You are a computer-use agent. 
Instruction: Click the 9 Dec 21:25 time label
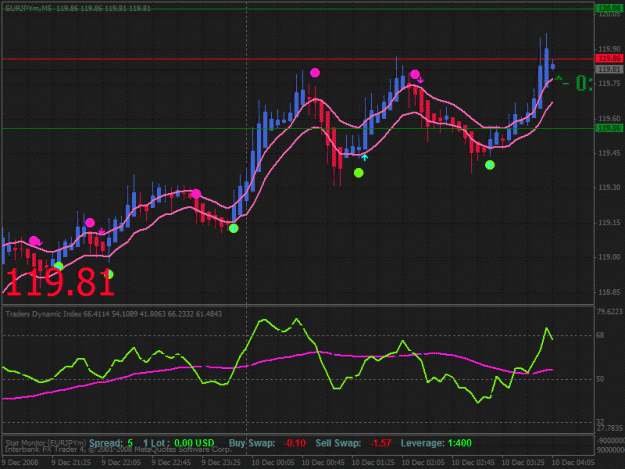click(x=71, y=462)
